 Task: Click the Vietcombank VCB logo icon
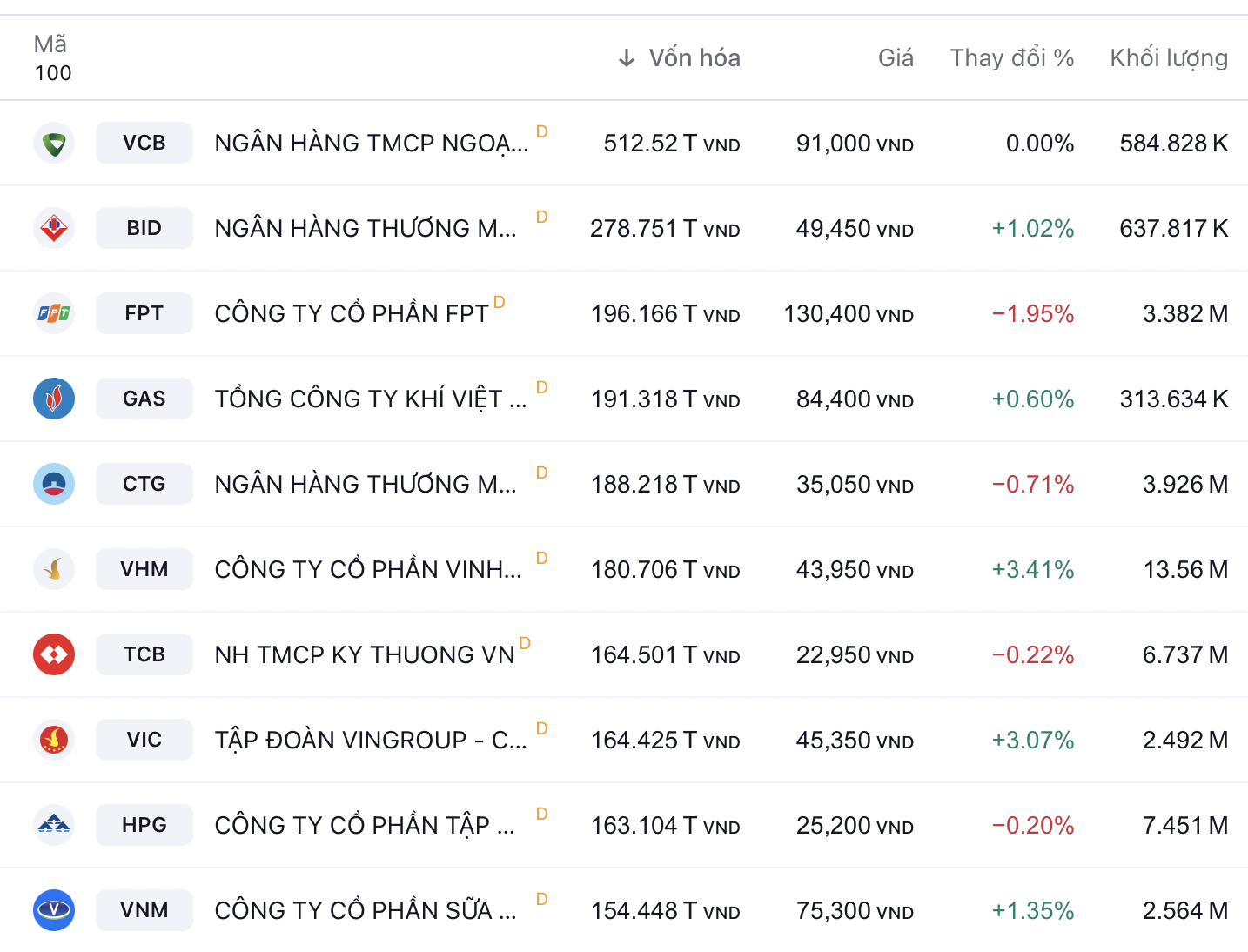[54, 143]
